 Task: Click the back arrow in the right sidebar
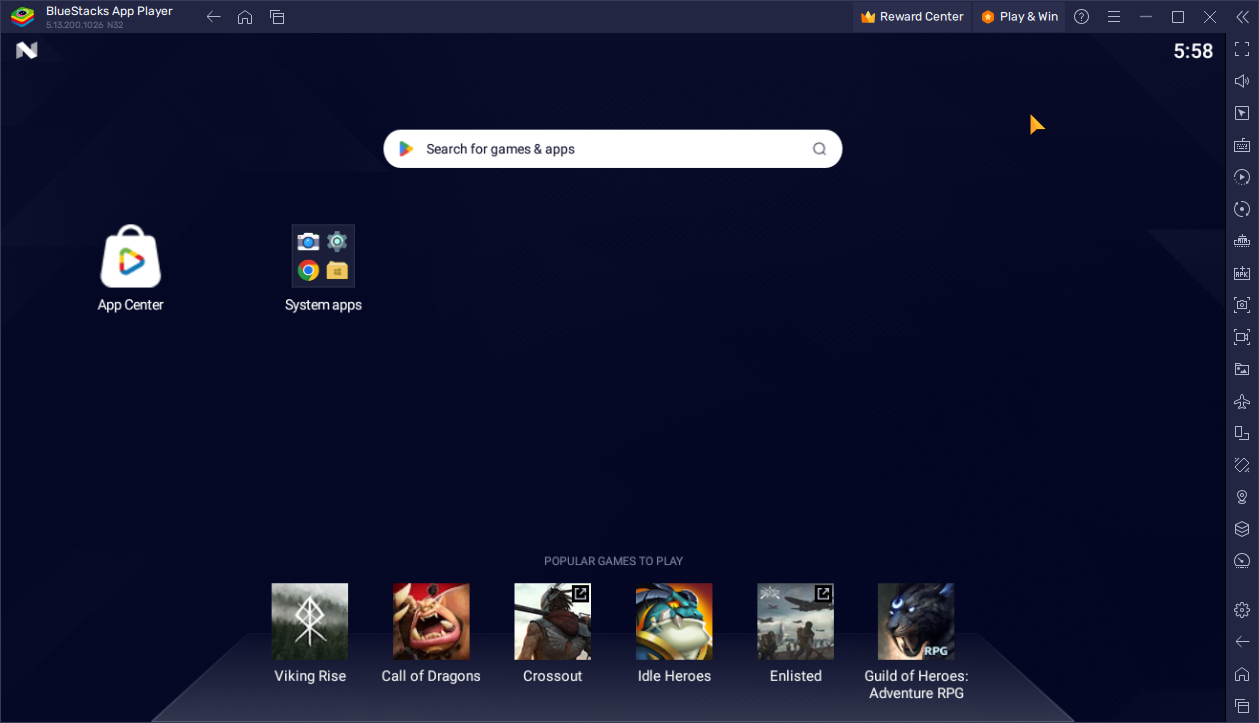[x=1242, y=641]
